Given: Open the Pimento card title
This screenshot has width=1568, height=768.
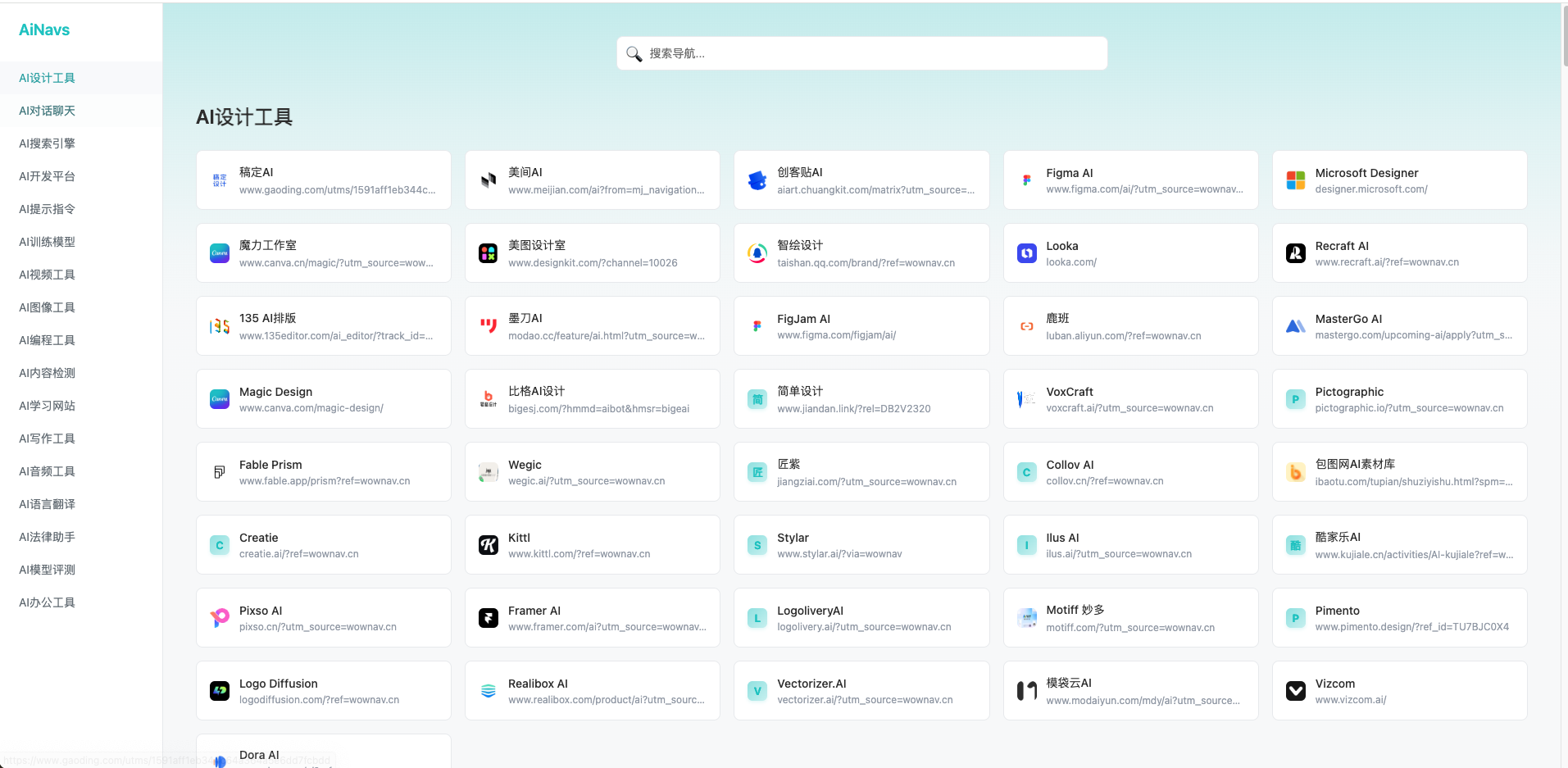Looking at the screenshot, I should (x=1337, y=611).
